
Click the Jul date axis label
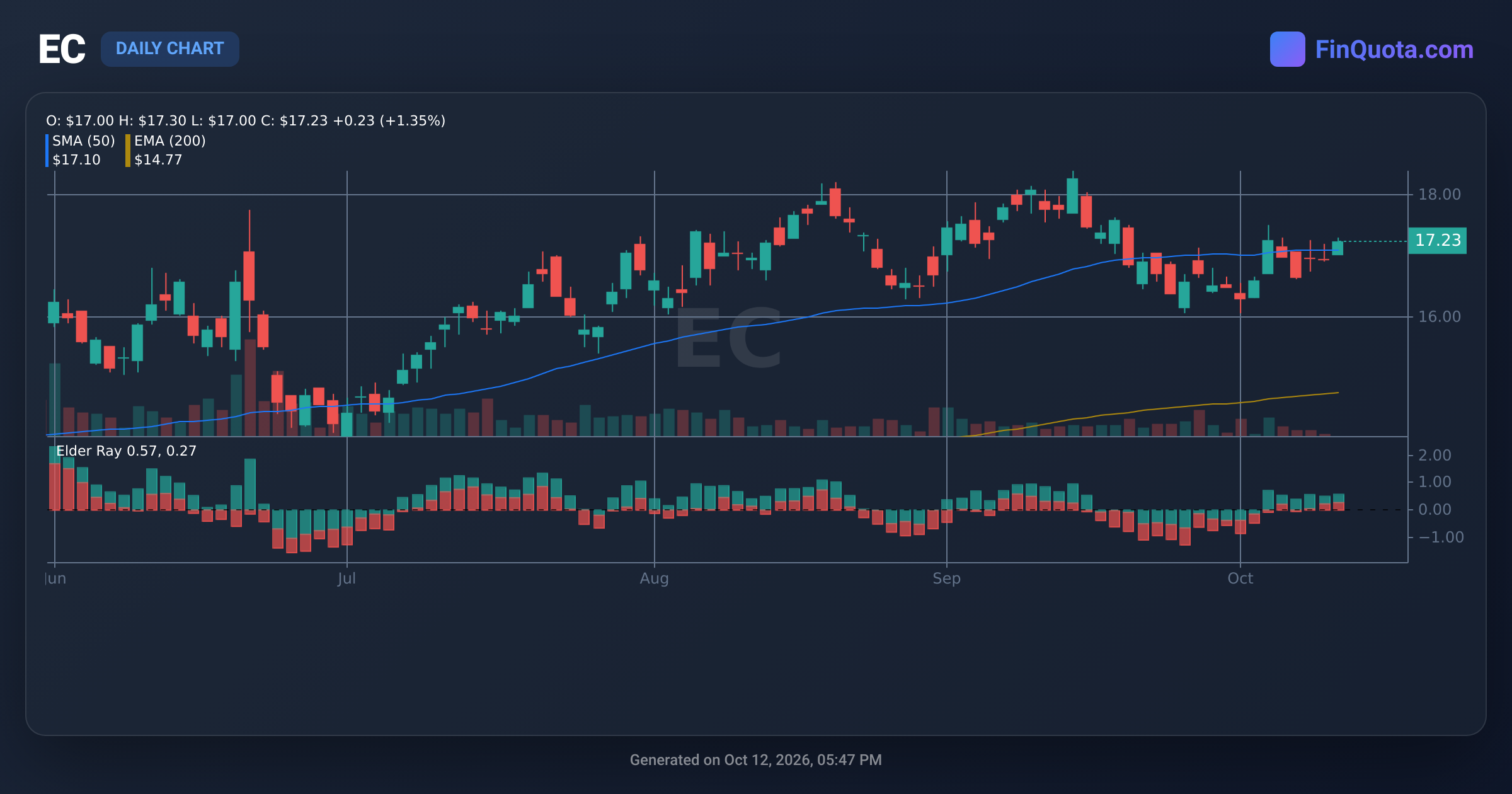[346, 578]
